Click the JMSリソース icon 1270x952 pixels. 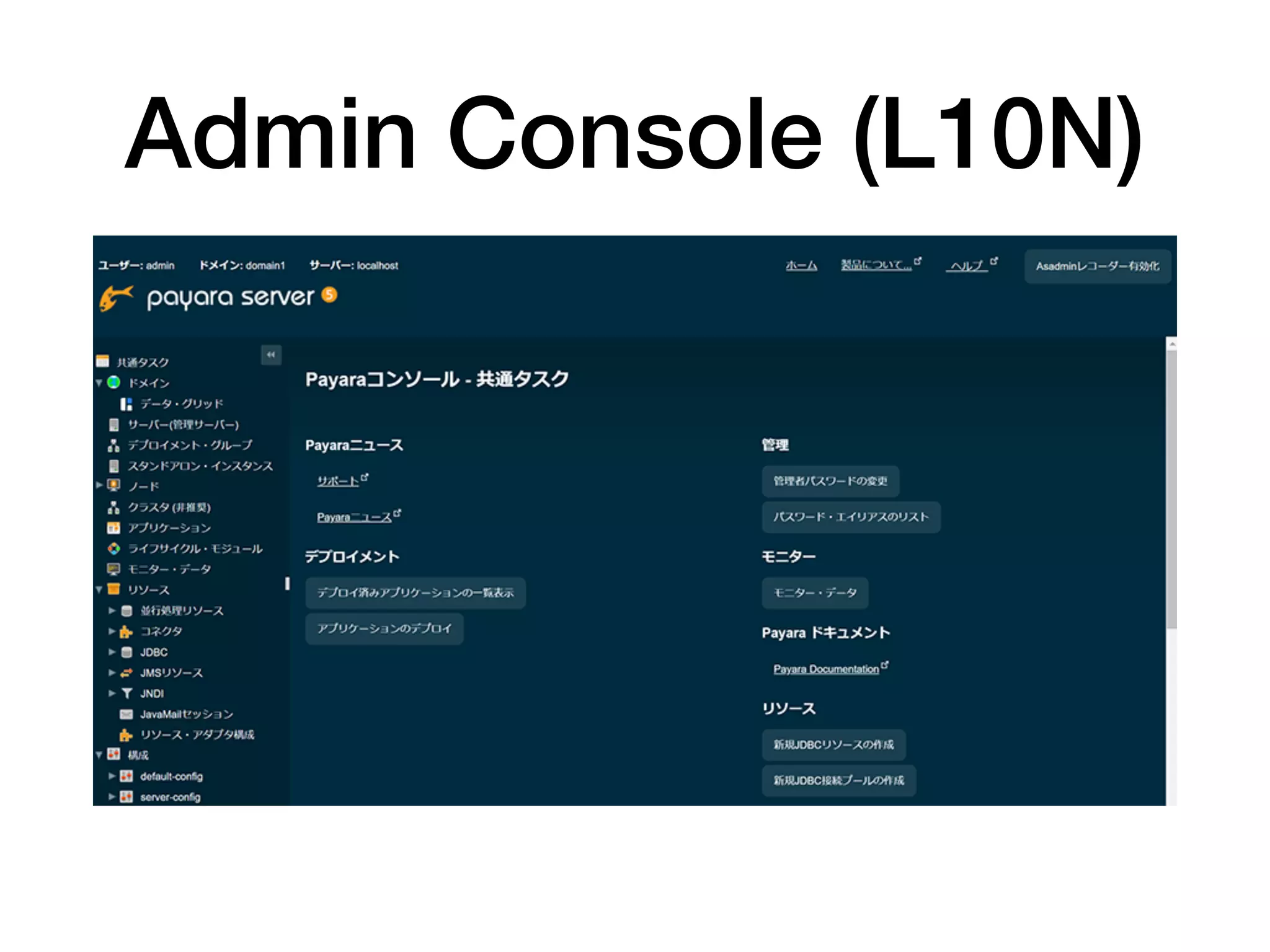click(126, 672)
